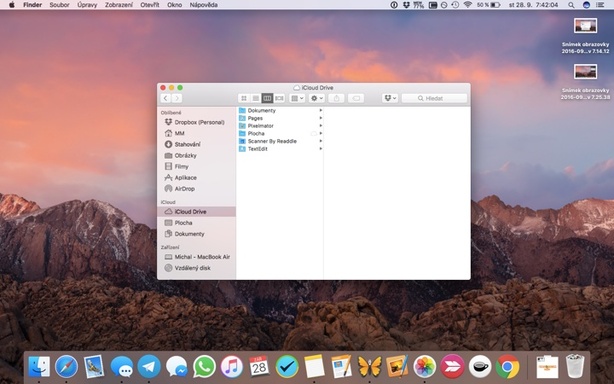Open Time Machine menu bar icon
The image size is (614, 384).
tap(455, 5)
